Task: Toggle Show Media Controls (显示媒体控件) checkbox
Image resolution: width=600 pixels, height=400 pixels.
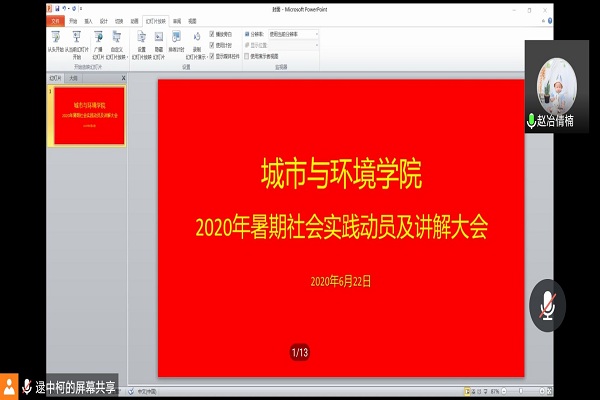Action: (x=212, y=55)
